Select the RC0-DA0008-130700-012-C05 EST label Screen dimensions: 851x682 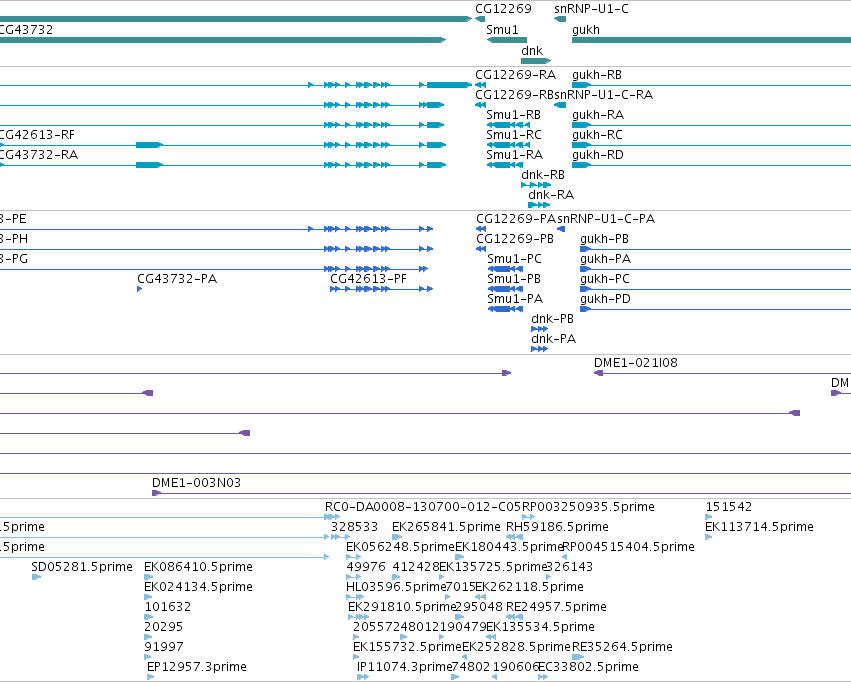(423, 507)
